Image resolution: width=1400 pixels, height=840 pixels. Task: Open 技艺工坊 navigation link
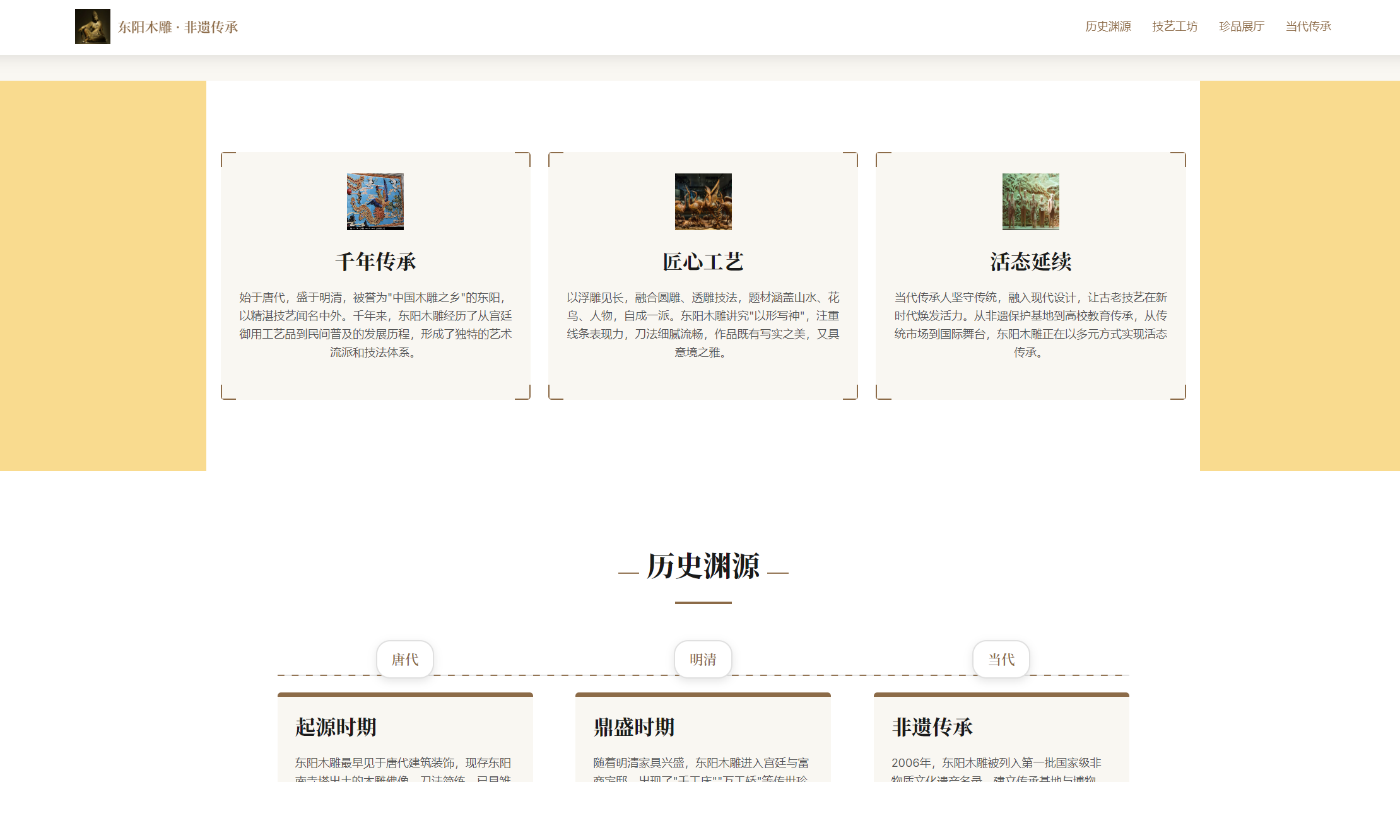click(1174, 26)
